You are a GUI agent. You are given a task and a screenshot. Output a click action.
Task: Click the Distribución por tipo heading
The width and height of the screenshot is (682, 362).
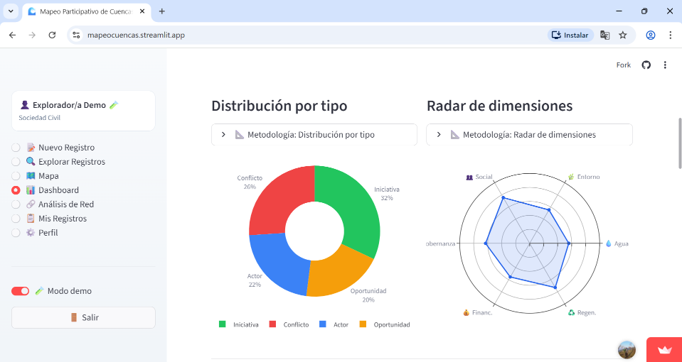(x=279, y=106)
